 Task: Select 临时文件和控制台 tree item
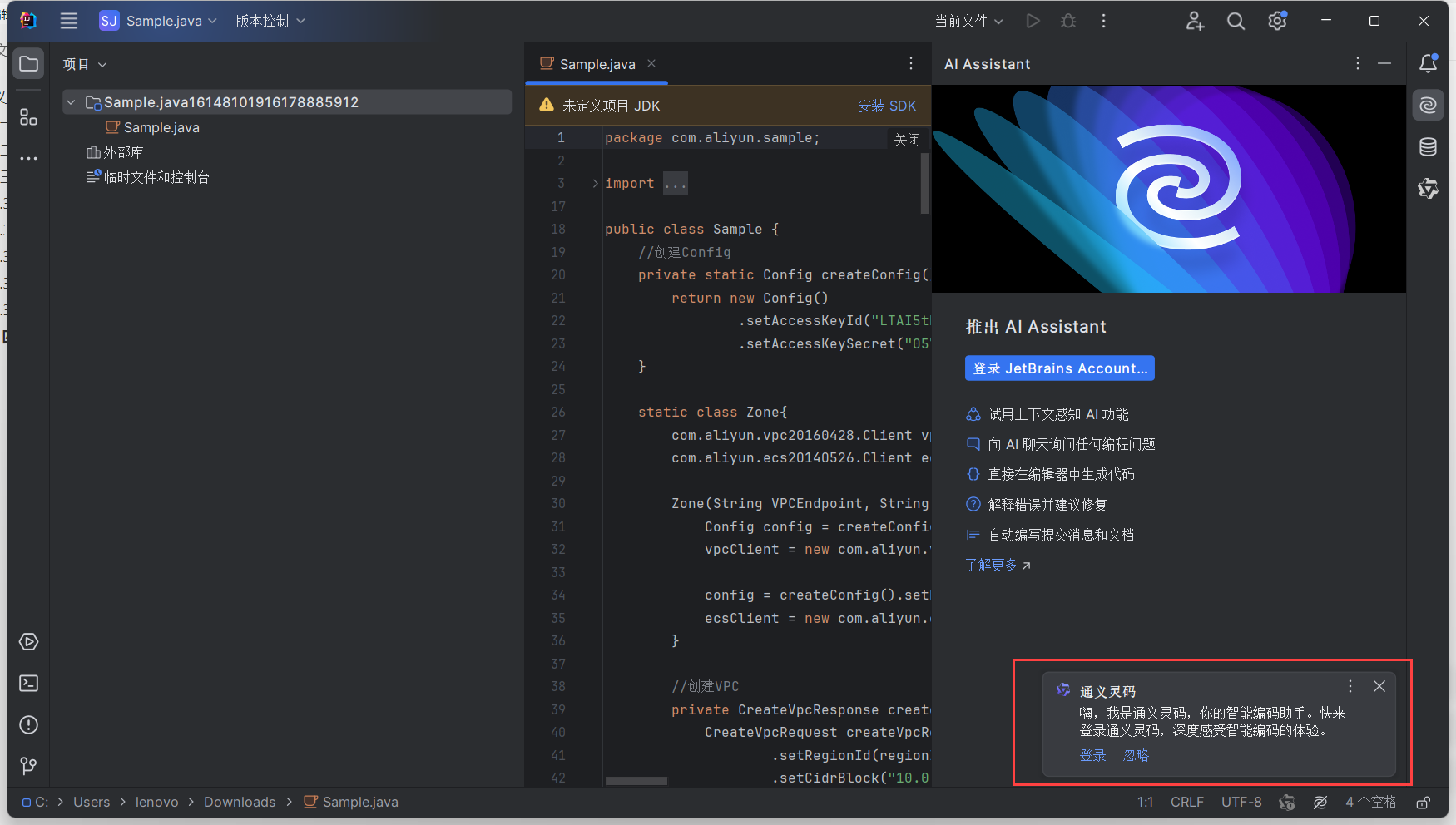(x=148, y=177)
